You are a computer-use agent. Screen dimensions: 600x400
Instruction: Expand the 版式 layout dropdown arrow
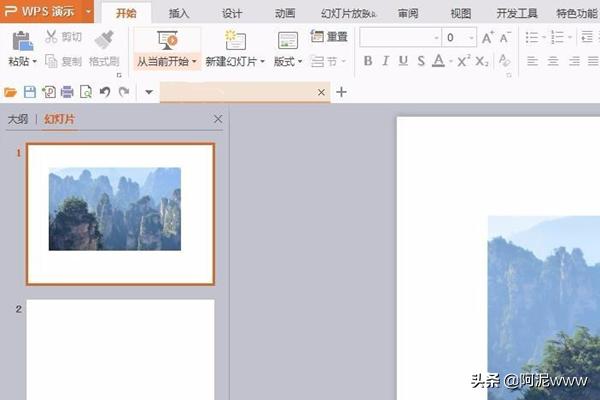(300, 62)
